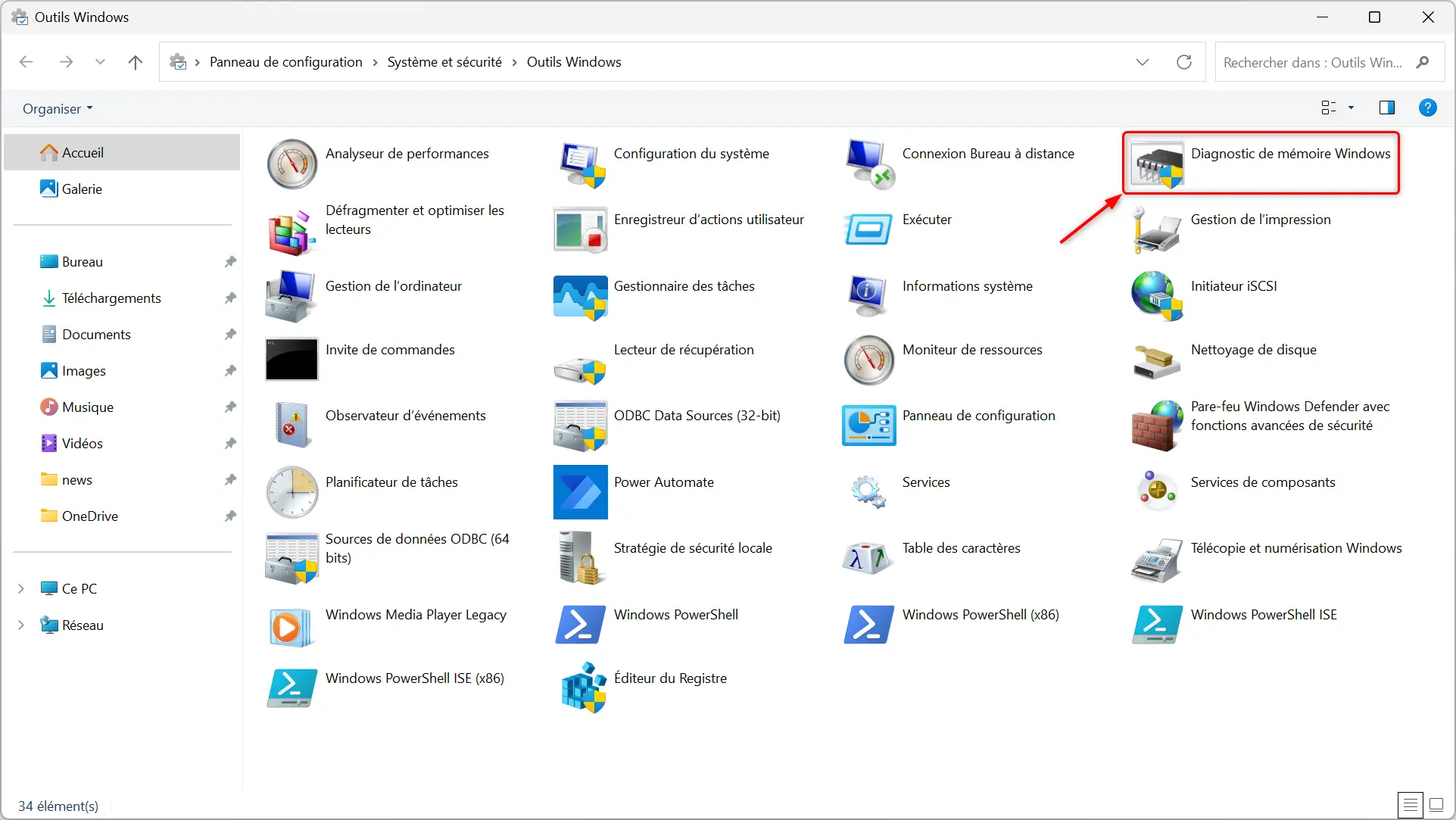Click the Exécuter icon
The image size is (1456, 820).
pyautogui.click(x=869, y=229)
